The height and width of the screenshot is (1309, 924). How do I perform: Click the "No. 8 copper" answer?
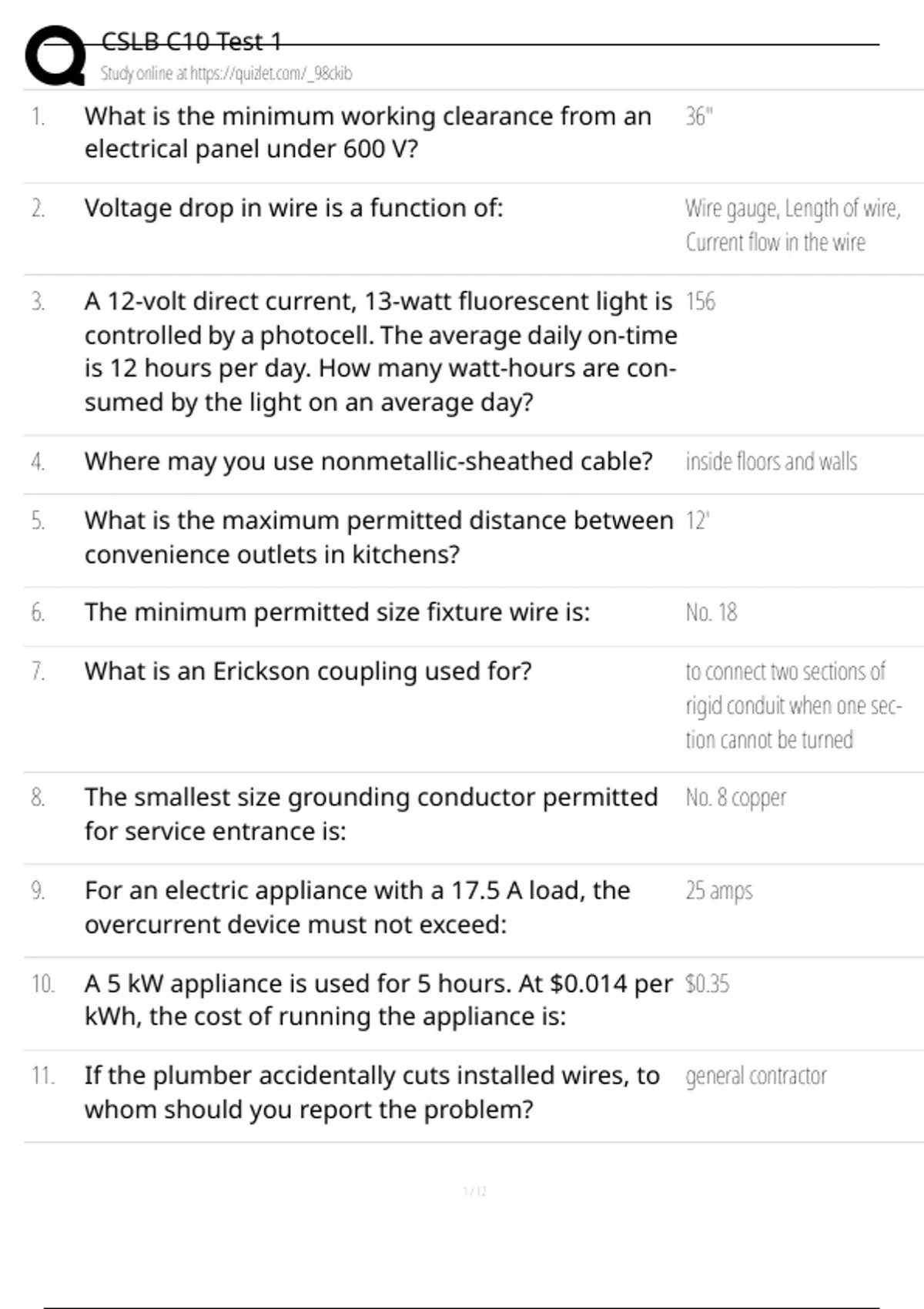tap(735, 798)
